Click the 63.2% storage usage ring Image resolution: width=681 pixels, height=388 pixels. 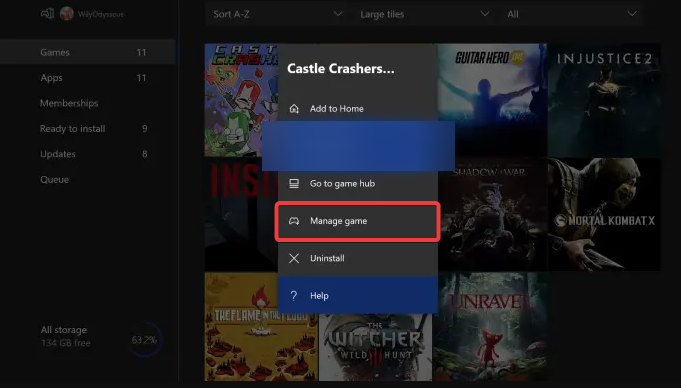coord(145,339)
